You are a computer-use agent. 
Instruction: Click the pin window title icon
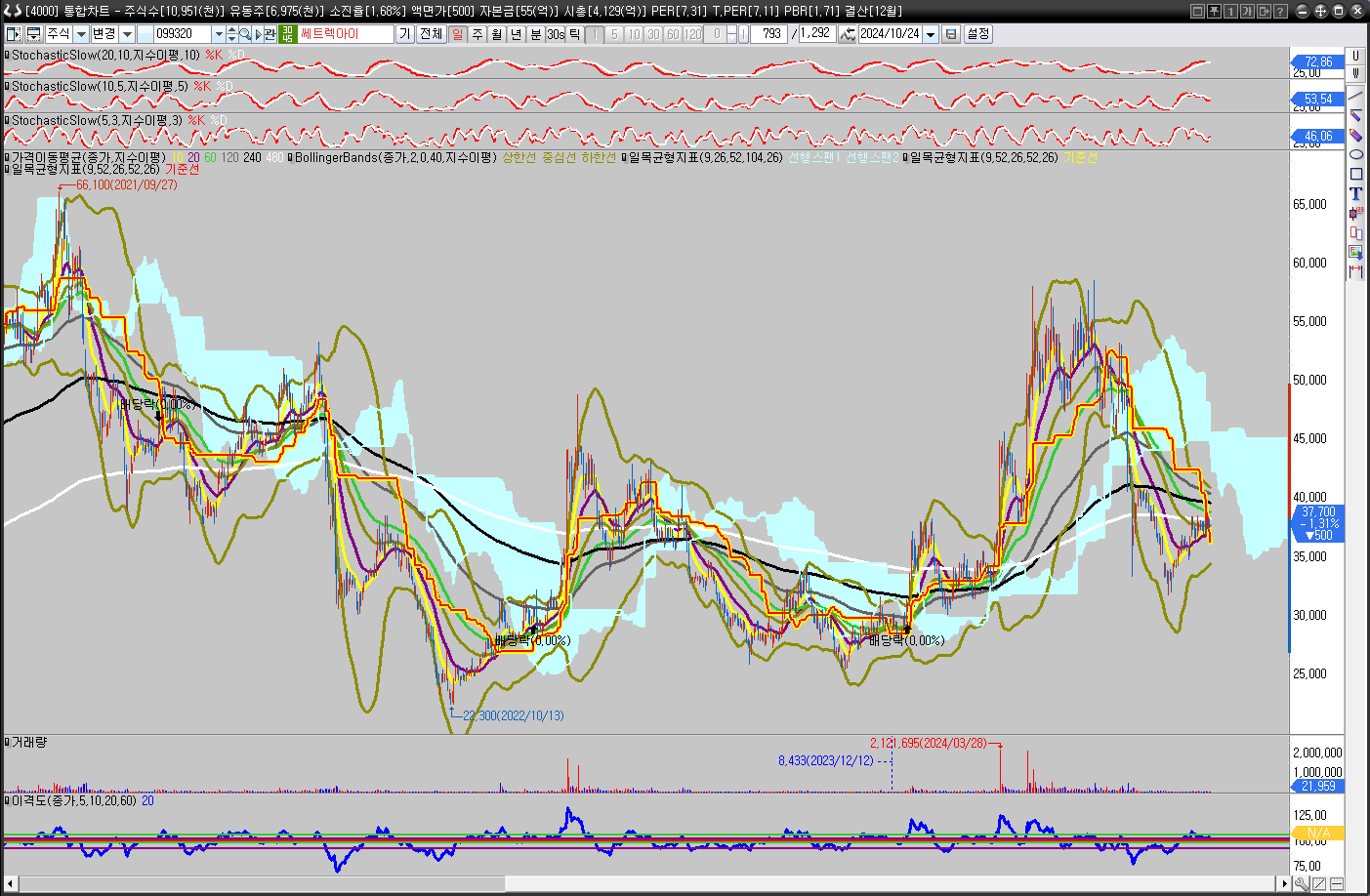click(x=1214, y=11)
